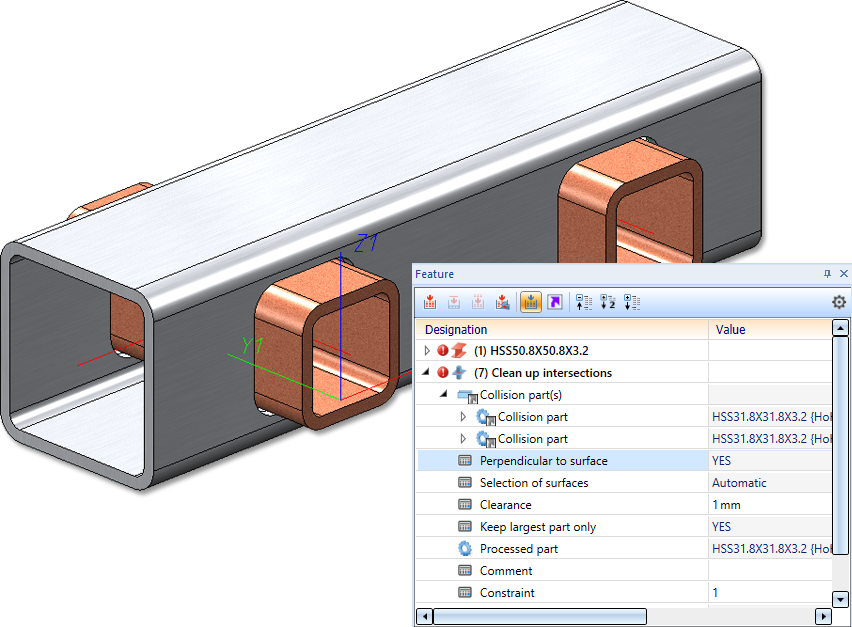
Task: Select the Processed part label
Action: [518, 549]
